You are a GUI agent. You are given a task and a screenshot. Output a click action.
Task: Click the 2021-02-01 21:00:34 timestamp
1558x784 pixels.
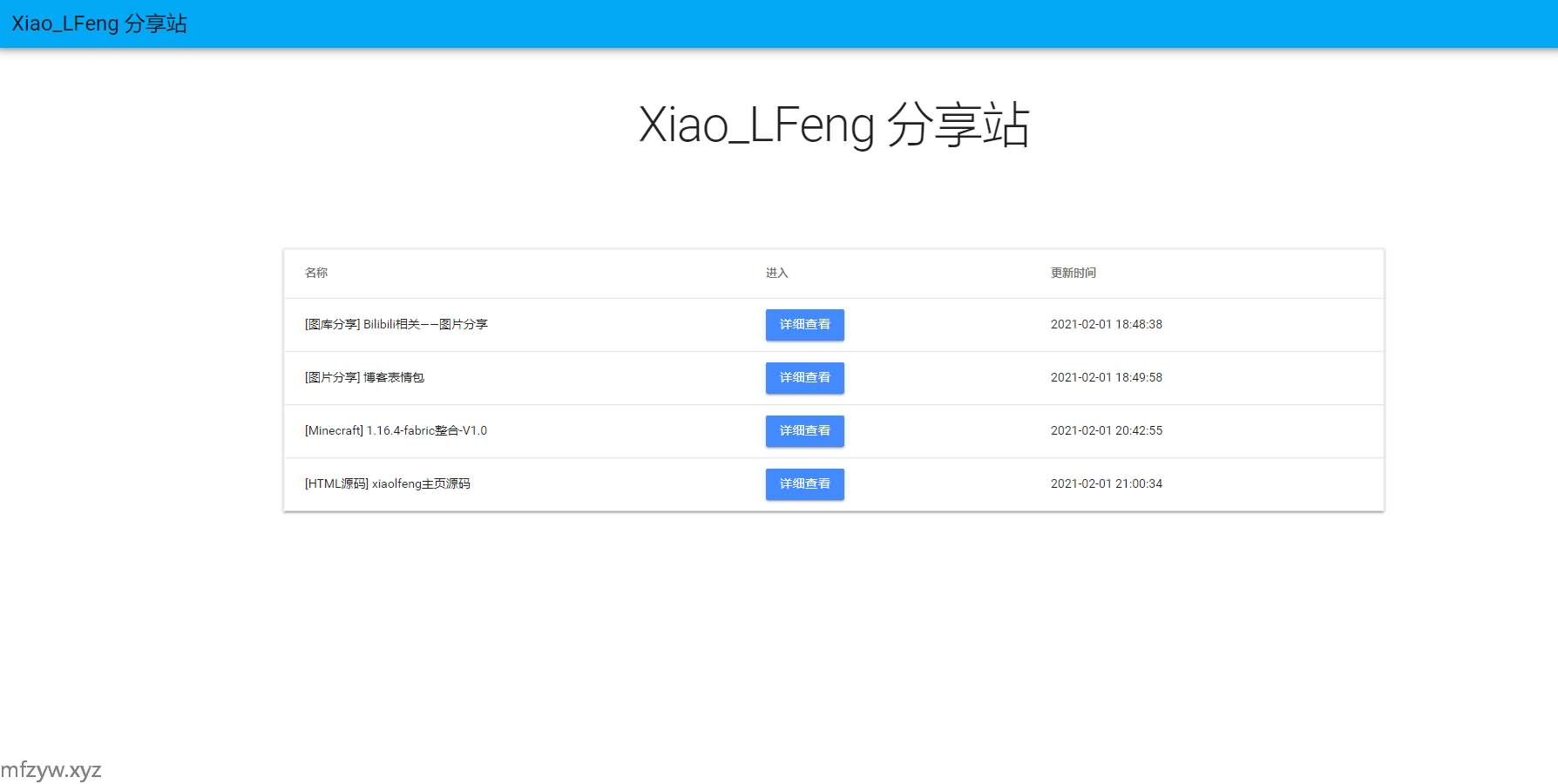click(x=1106, y=483)
